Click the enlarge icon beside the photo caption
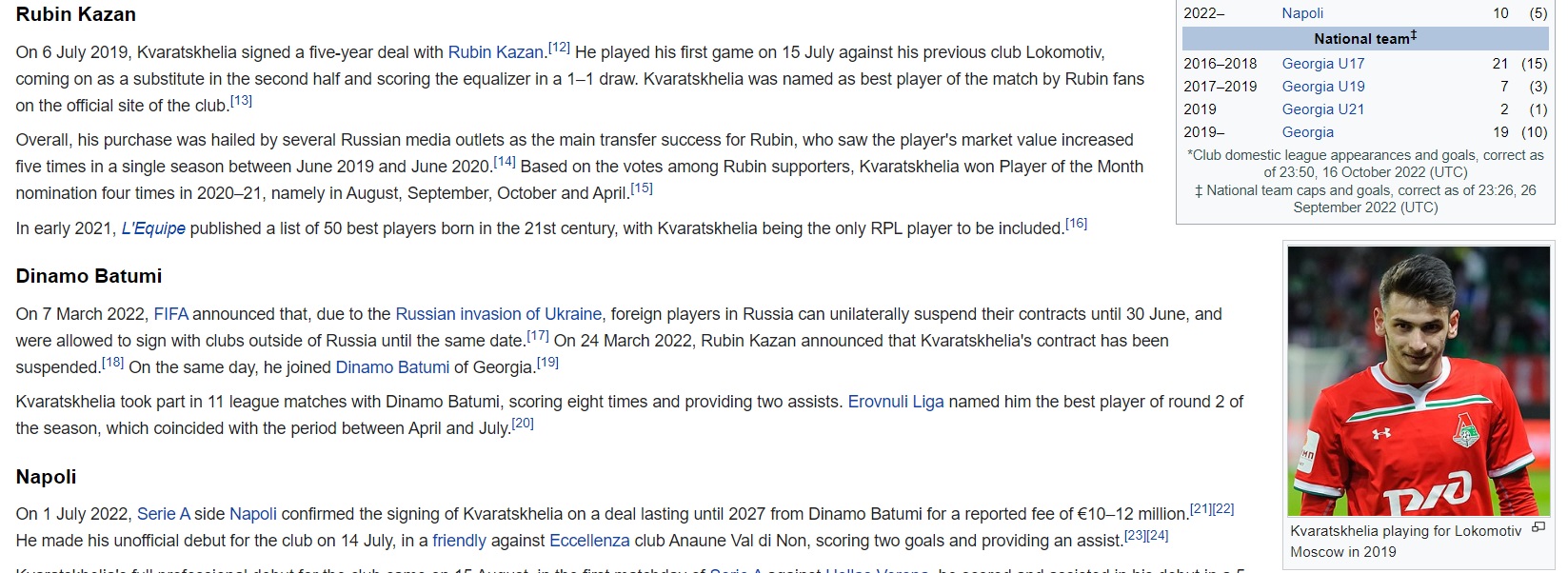 [1538, 527]
